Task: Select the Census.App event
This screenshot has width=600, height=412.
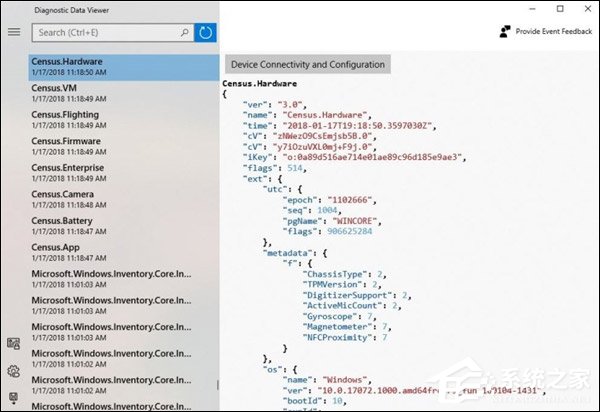Action: click(124, 252)
